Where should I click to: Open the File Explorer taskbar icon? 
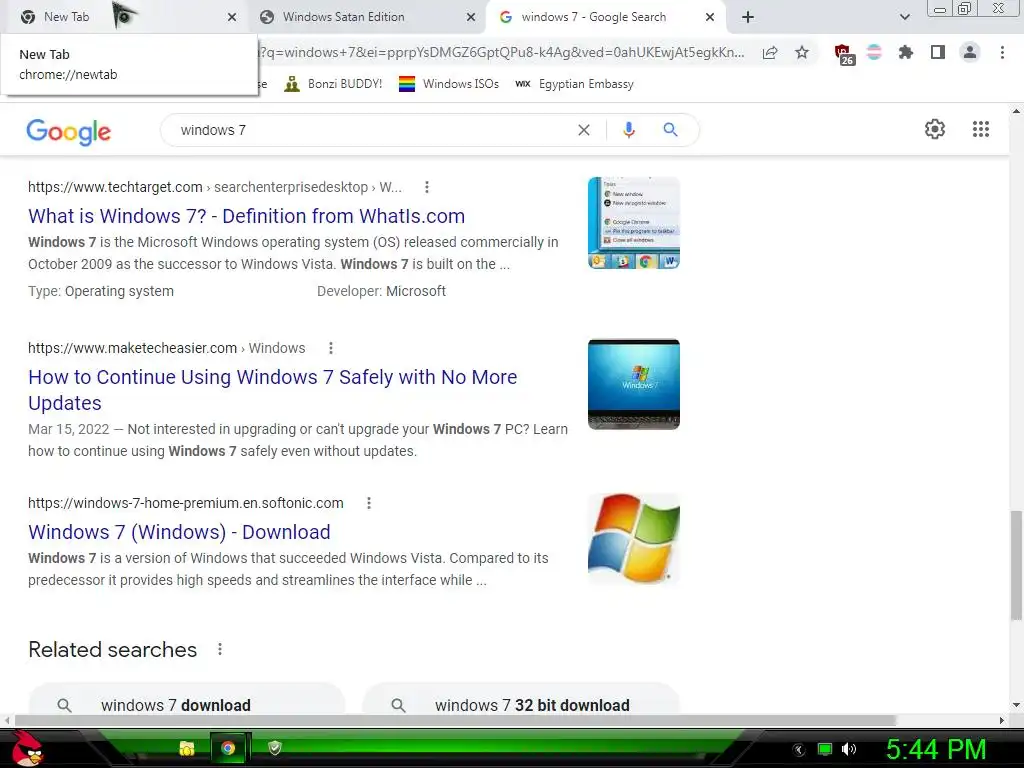[x=187, y=748]
